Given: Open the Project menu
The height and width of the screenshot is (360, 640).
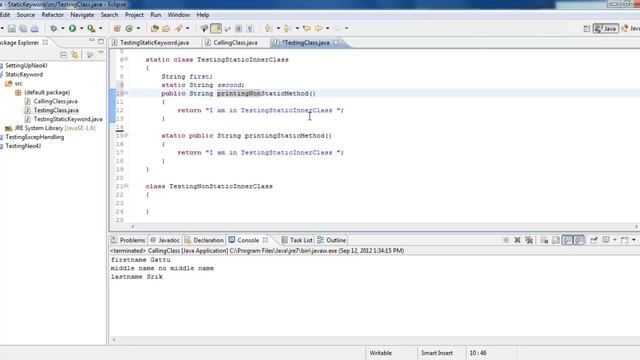Looking at the screenshot, I should point(134,15).
